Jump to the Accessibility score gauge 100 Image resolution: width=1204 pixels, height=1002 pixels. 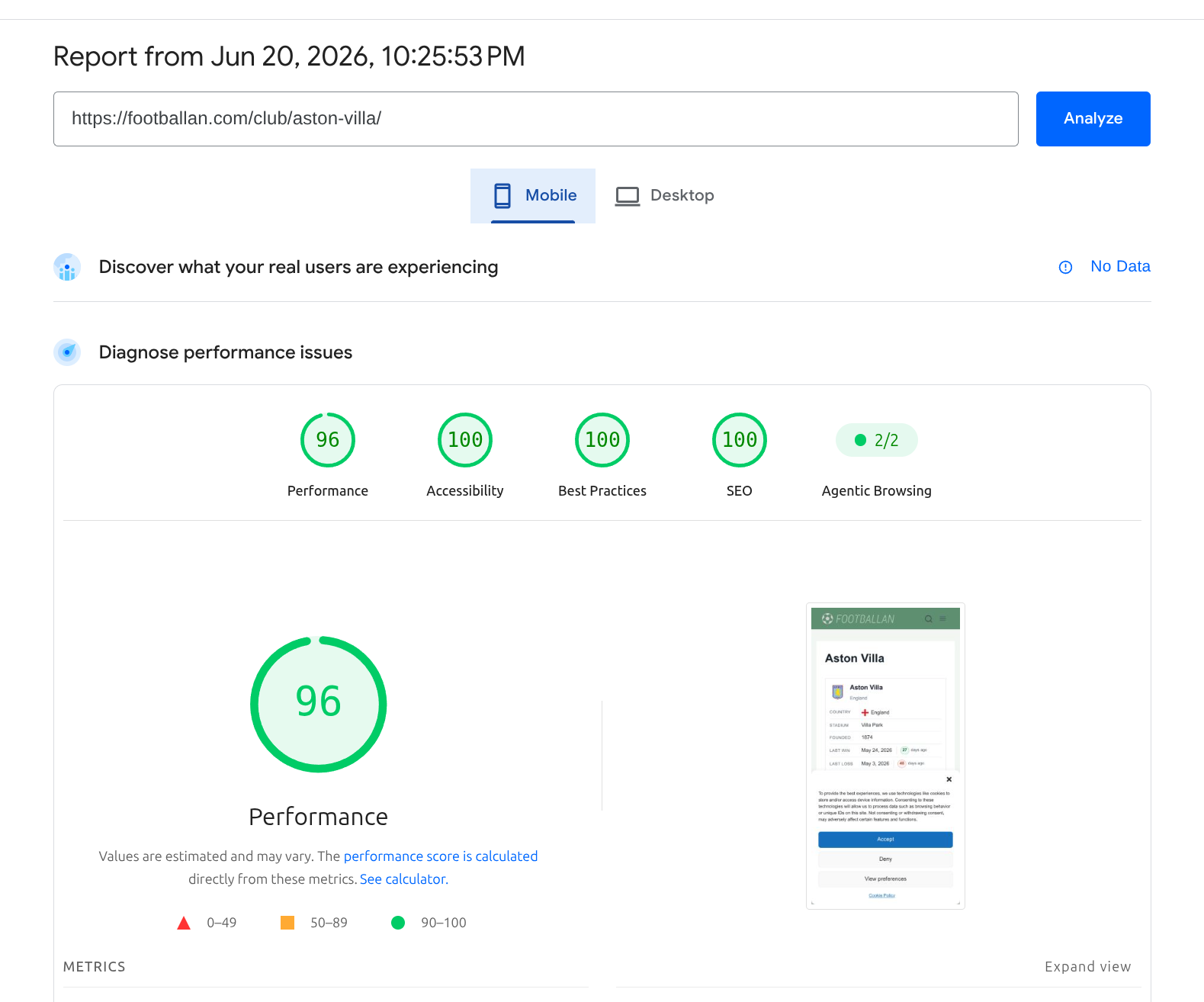465,440
